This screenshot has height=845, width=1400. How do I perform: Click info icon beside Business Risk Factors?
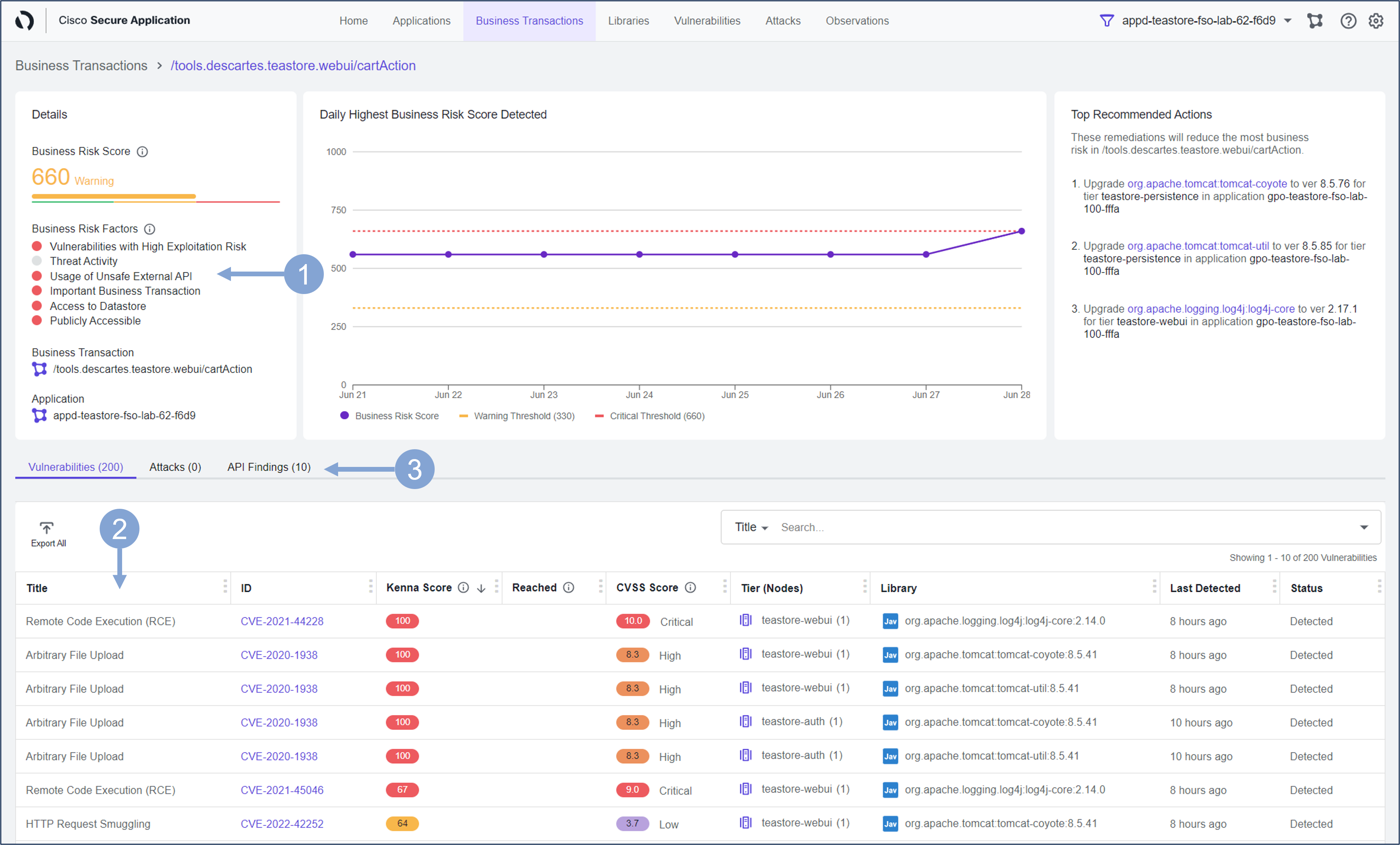149,229
